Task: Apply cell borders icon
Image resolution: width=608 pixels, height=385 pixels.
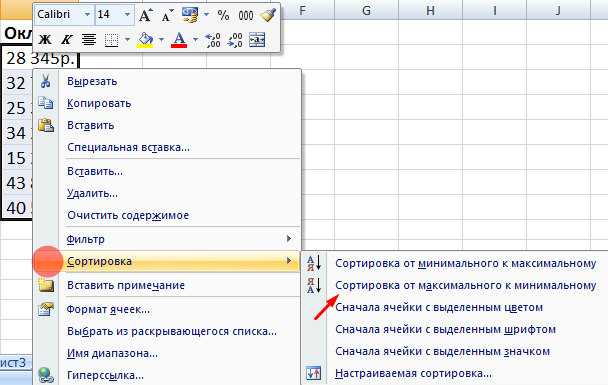Action: click(112, 40)
